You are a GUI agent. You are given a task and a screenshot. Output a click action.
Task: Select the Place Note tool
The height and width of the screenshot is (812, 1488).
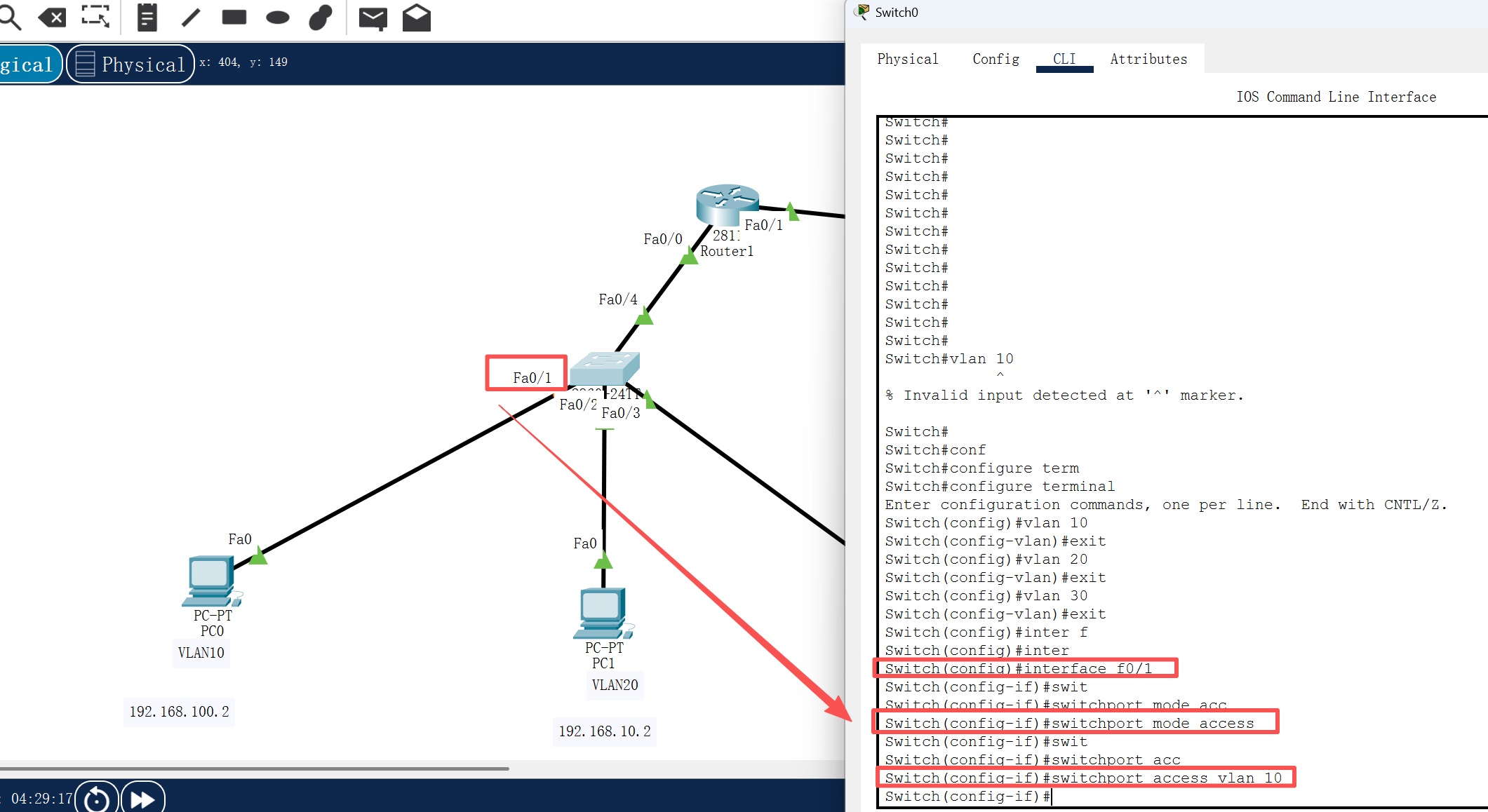click(x=147, y=17)
